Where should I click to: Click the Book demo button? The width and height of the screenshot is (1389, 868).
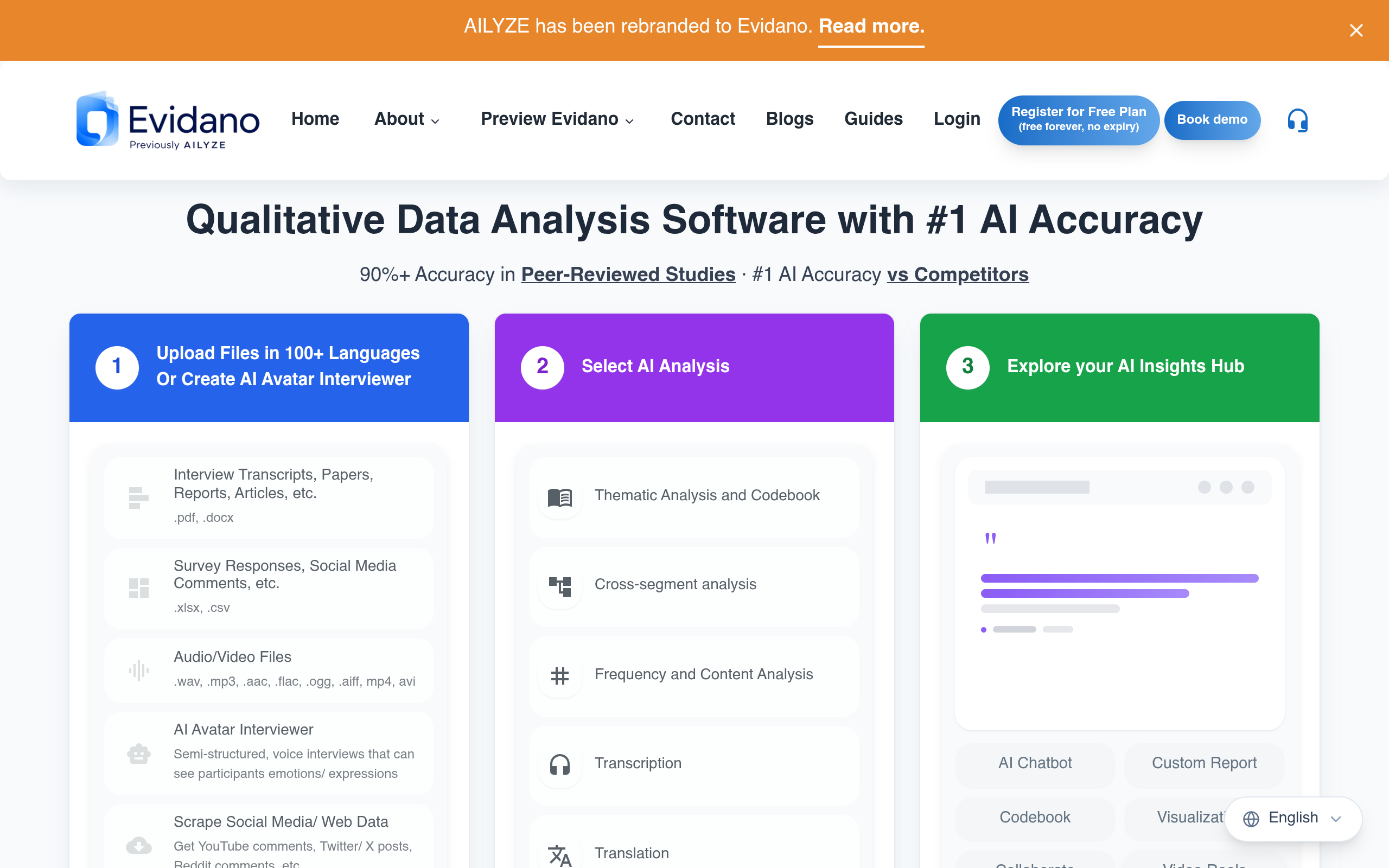coord(1212,120)
